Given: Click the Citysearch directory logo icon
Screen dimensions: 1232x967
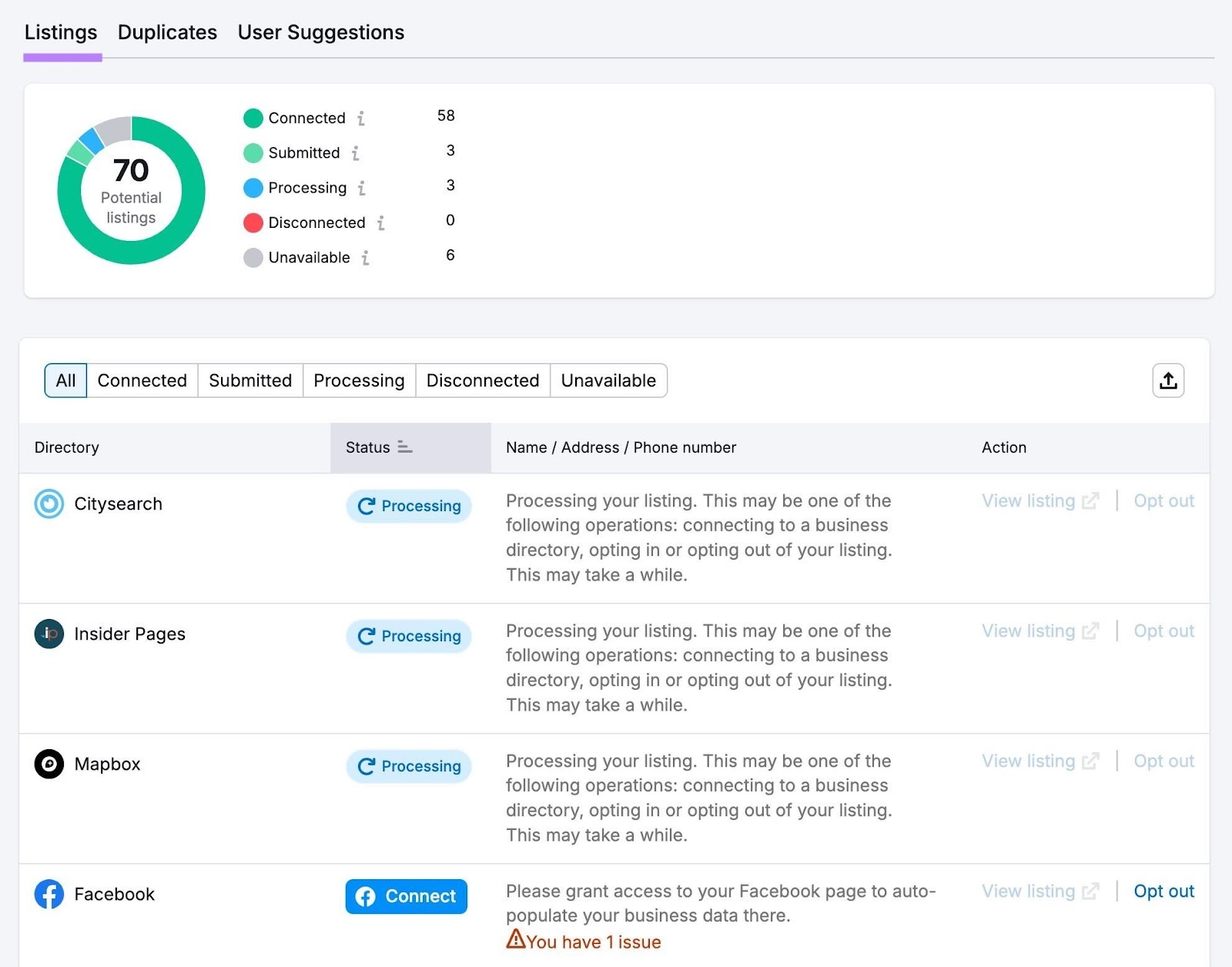Looking at the screenshot, I should 48,504.
